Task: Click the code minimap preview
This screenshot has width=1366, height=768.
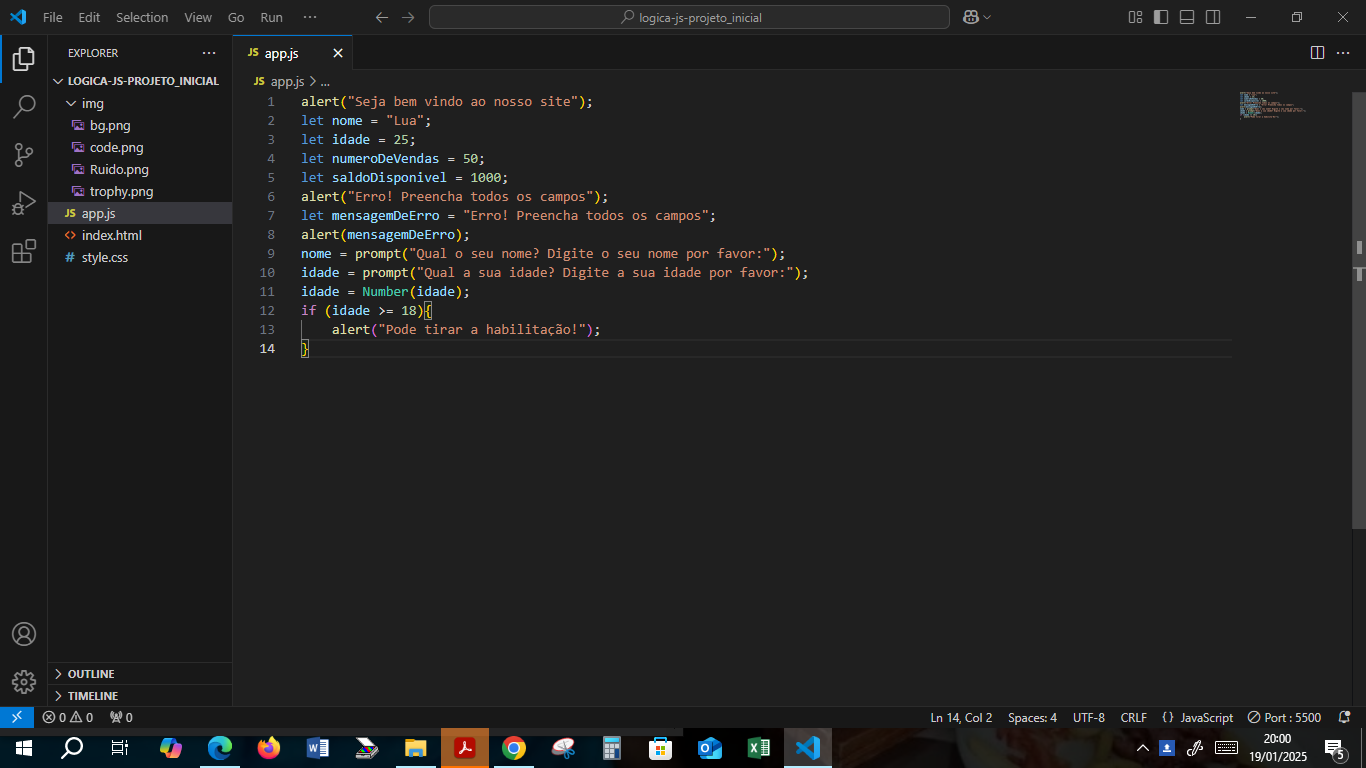Action: pyautogui.click(x=1273, y=105)
